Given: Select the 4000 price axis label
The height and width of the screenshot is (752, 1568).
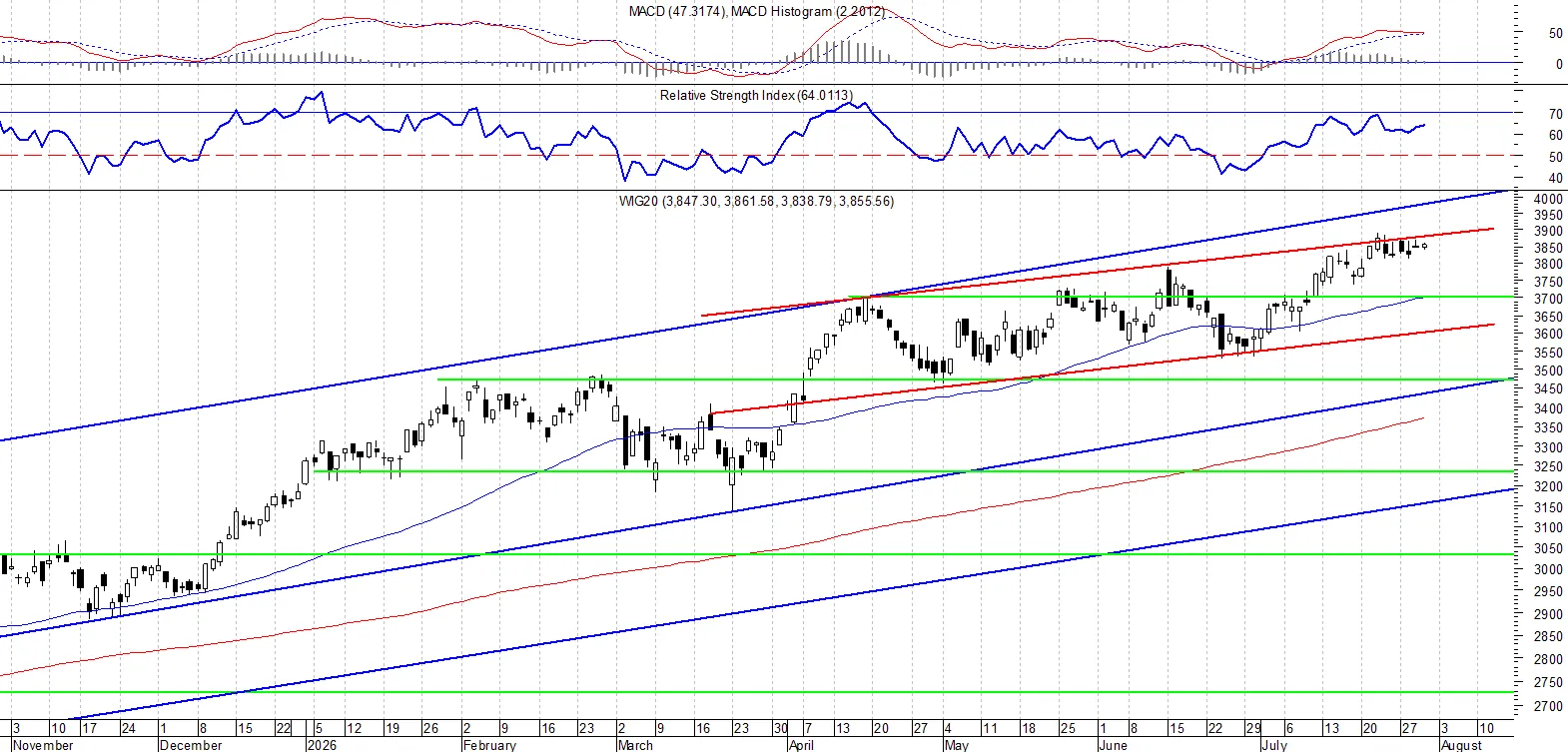Looking at the screenshot, I should pos(1548,199).
